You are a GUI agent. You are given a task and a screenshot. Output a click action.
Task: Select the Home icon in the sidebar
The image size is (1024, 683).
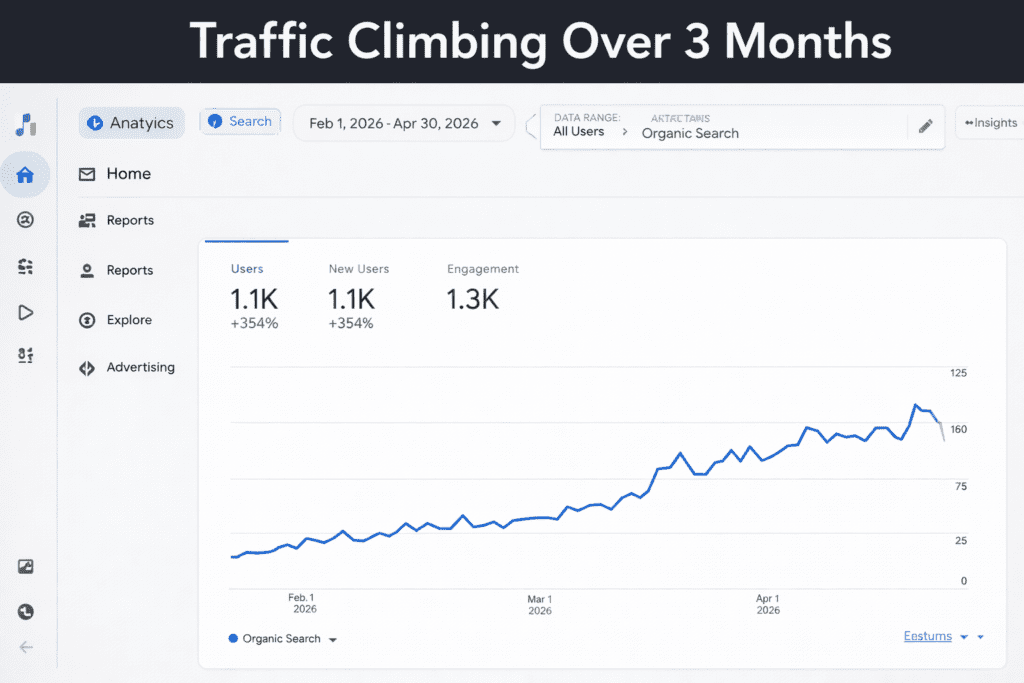pyautogui.click(x=25, y=174)
